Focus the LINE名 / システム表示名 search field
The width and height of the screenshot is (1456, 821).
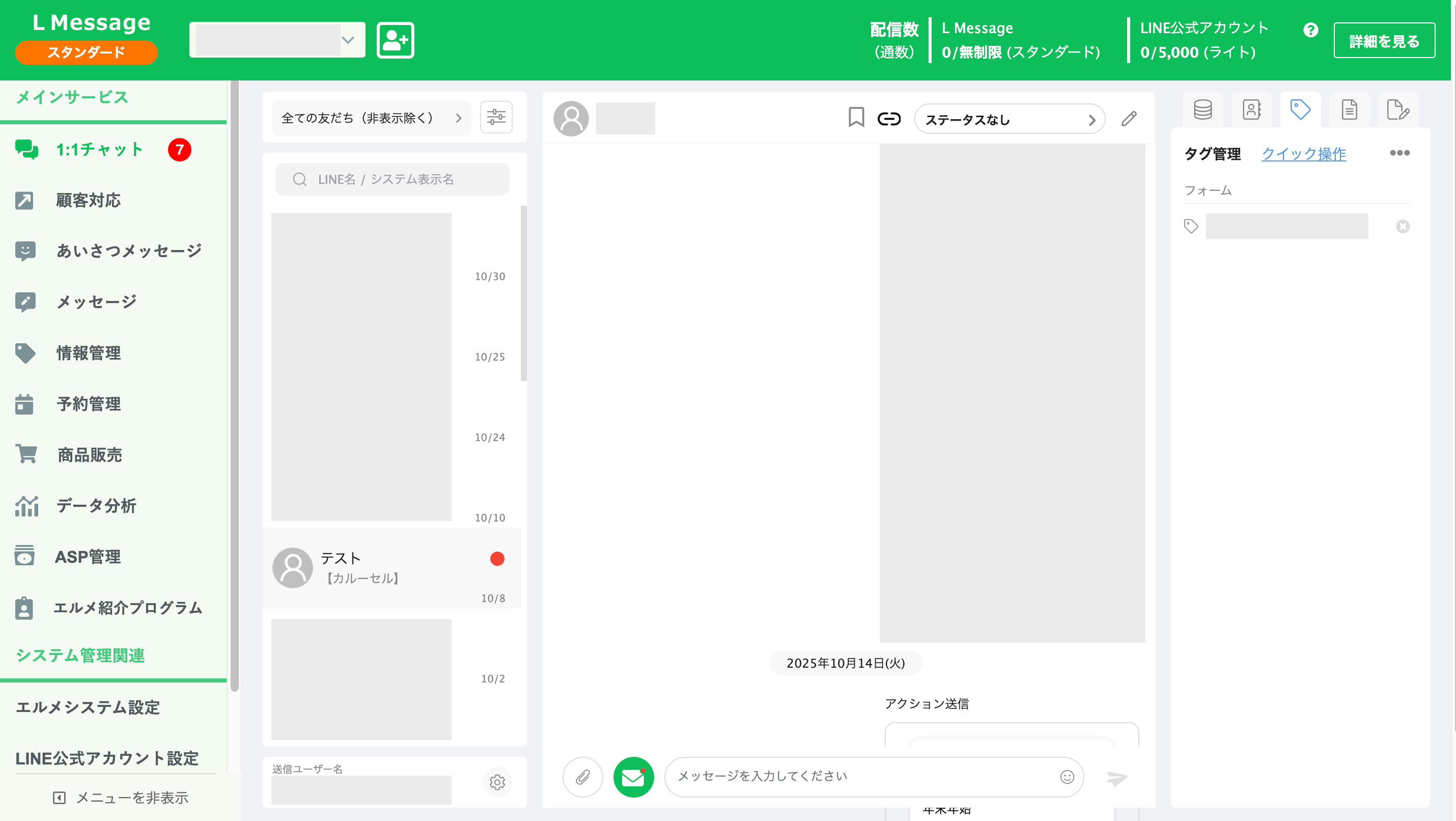click(391, 179)
